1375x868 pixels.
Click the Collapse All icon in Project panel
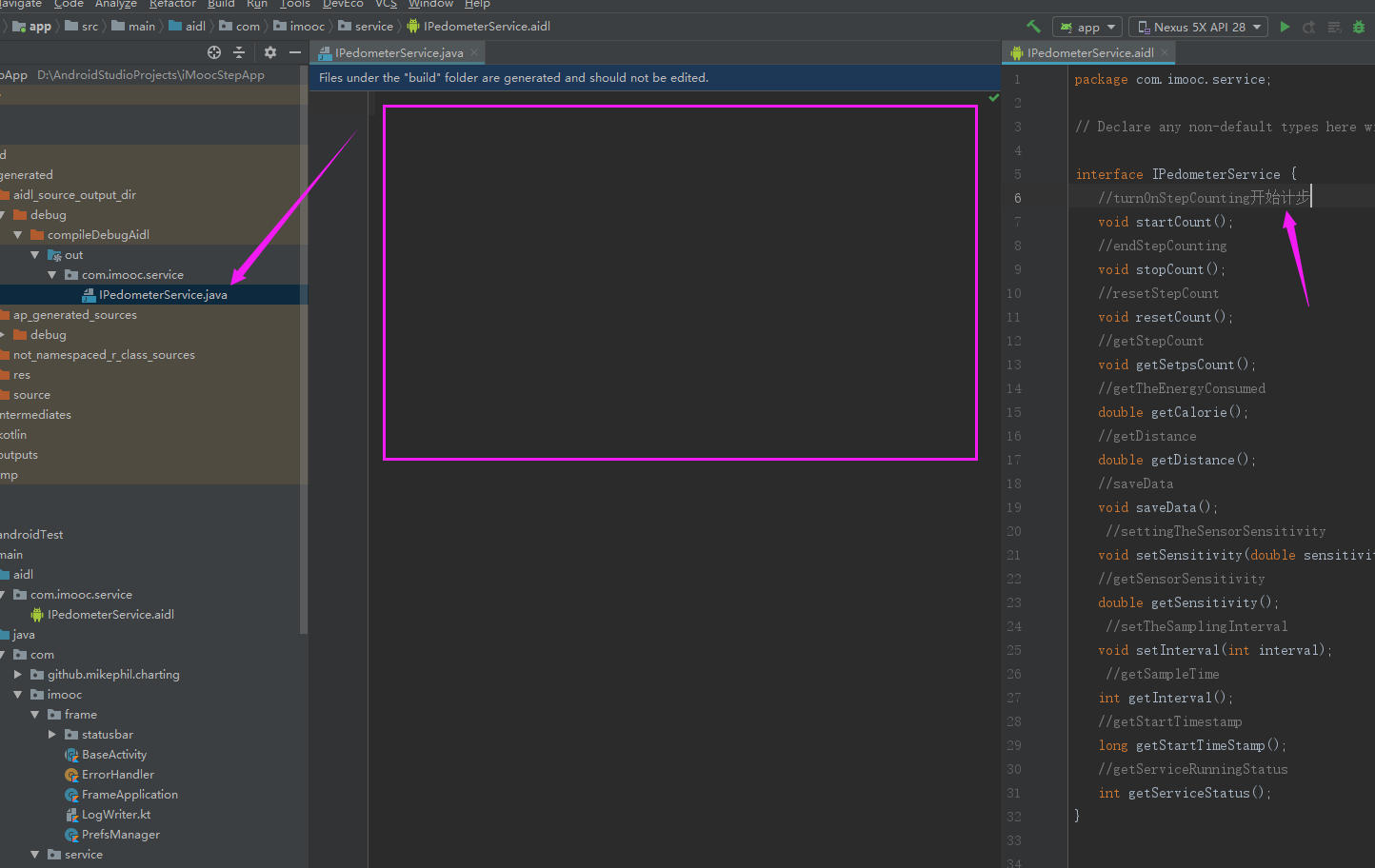tap(239, 52)
